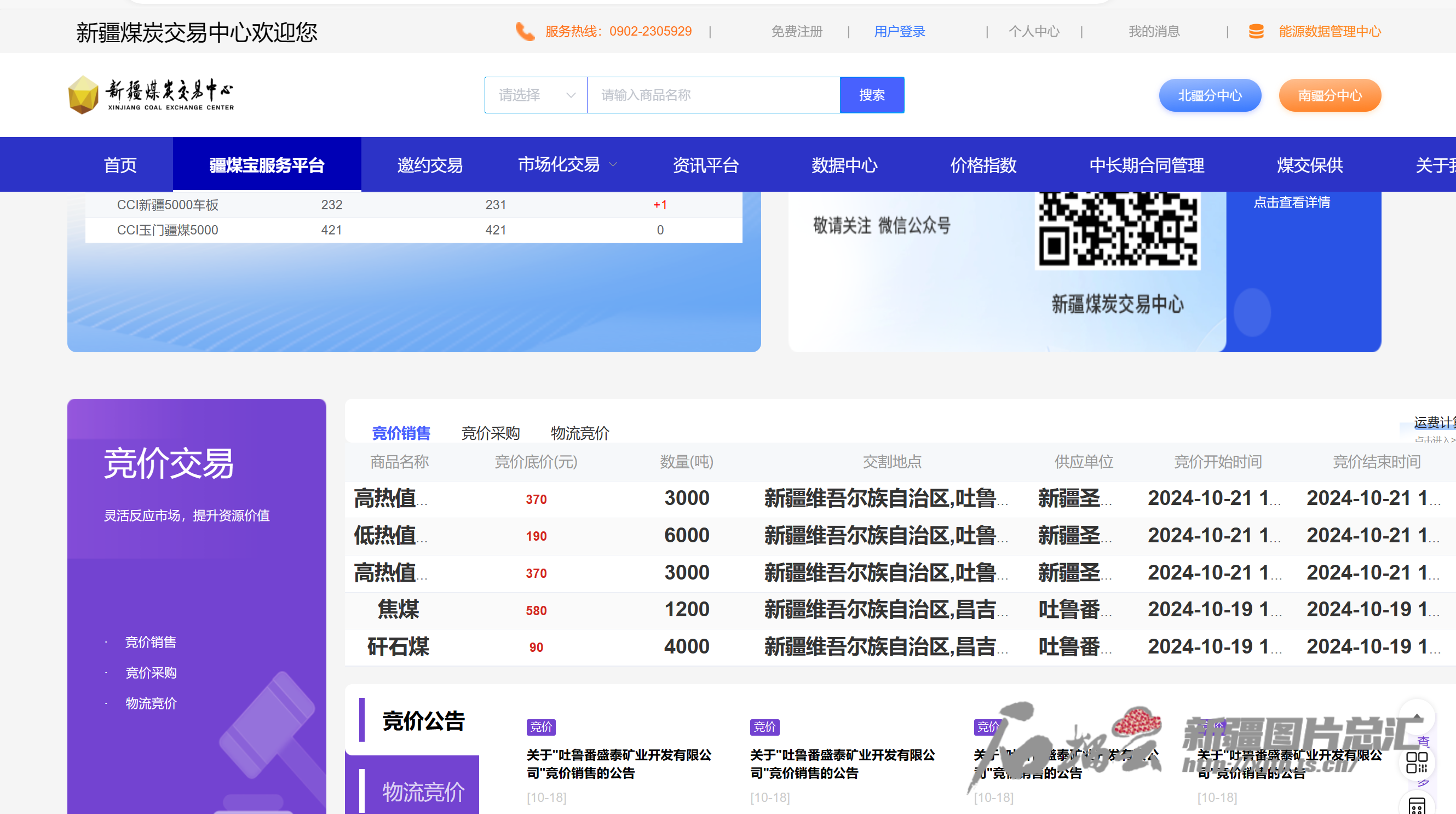This screenshot has width=1456, height=814.
Task: Click 用户登录 link
Action: [899, 31]
